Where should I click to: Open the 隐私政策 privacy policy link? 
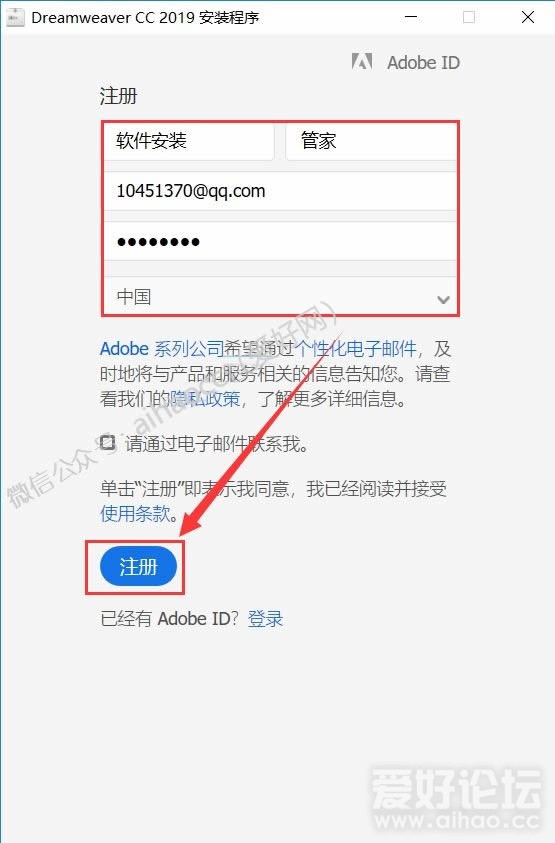205,398
